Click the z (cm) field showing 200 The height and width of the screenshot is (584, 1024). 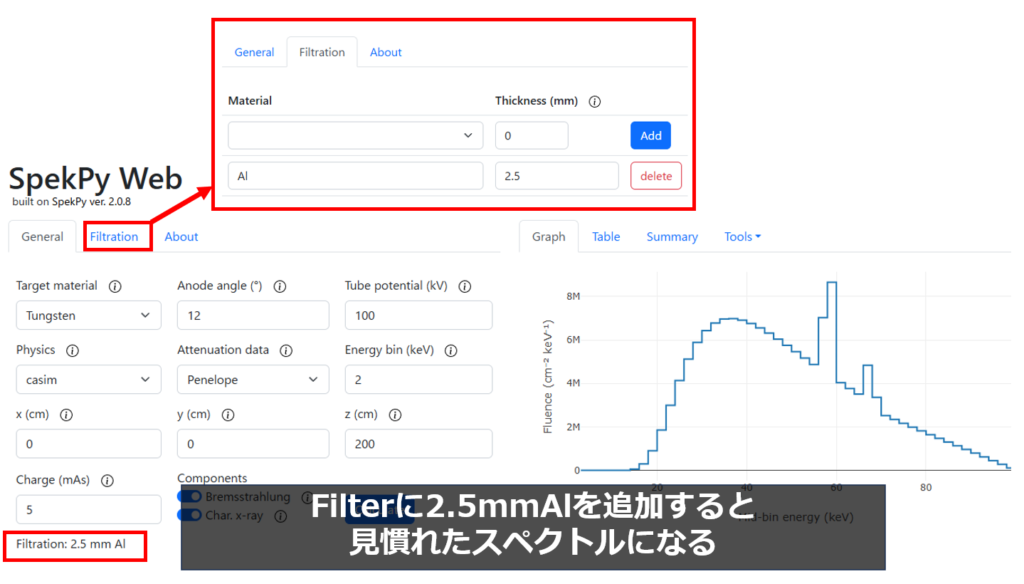tap(419, 444)
